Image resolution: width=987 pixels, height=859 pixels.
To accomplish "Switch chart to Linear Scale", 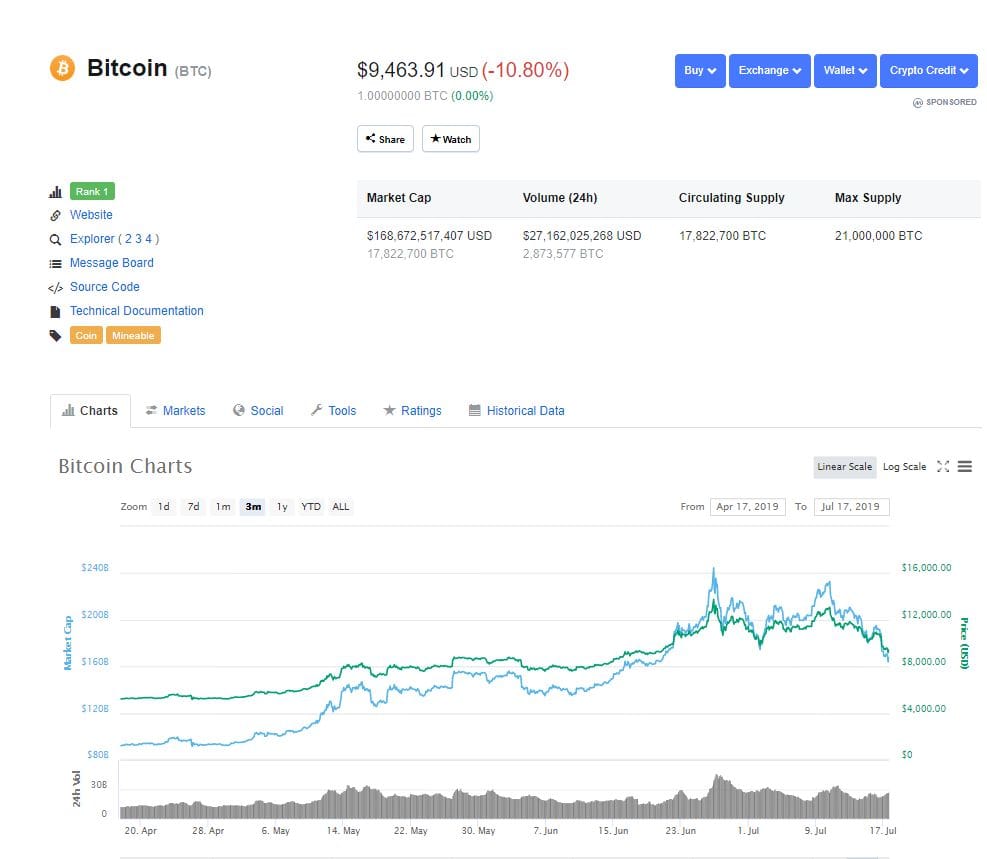I will click(844, 467).
